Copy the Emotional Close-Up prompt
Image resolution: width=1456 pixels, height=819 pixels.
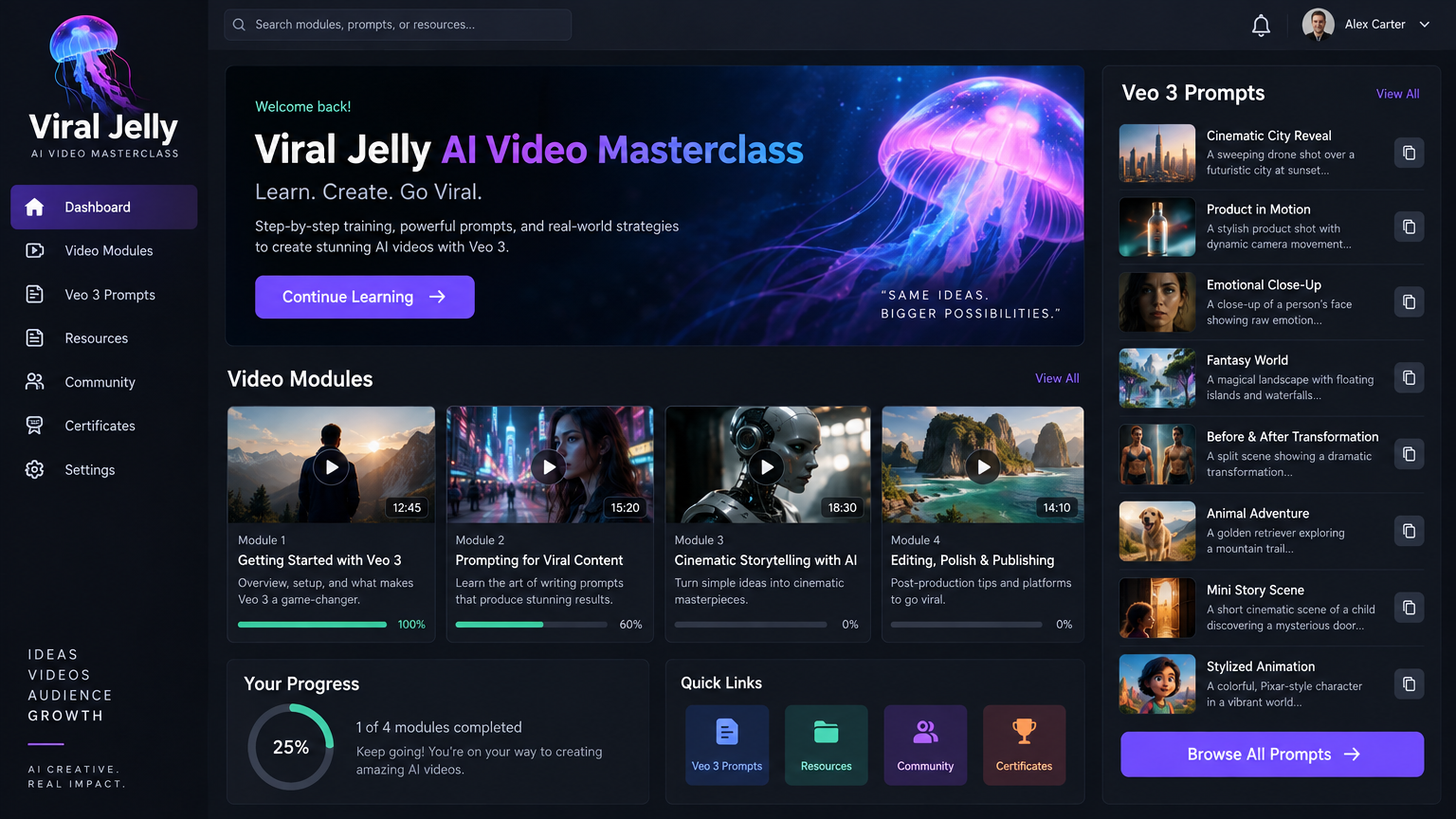pyautogui.click(x=1409, y=301)
